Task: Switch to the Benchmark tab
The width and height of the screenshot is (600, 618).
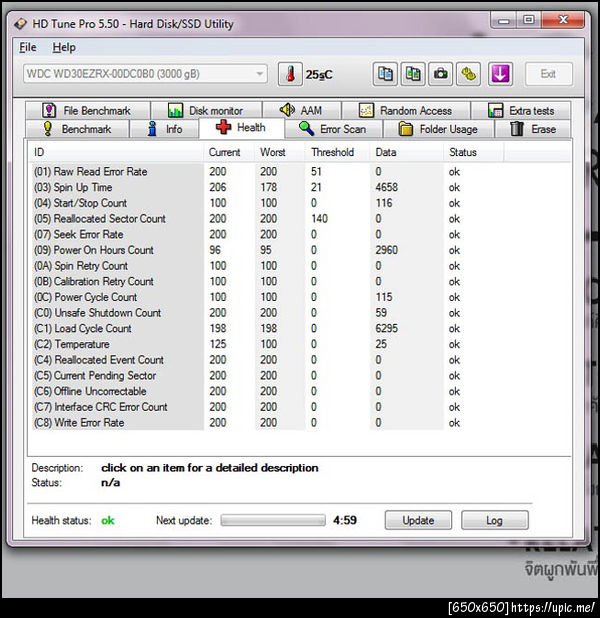Action: point(77,129)
